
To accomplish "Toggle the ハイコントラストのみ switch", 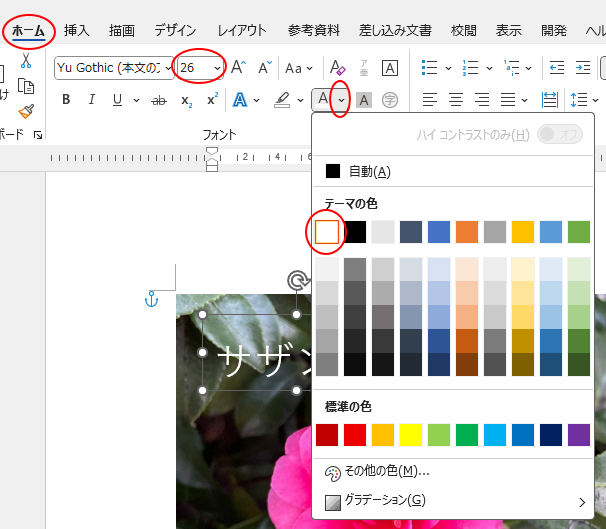I will tap(560, 134).
